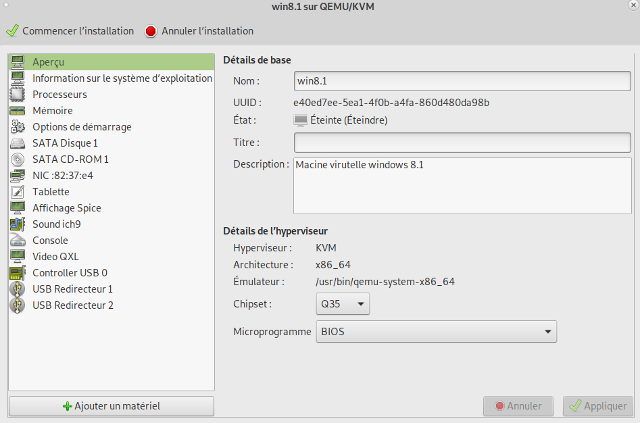The width and height of the screenshot is (640, 423).
Task: Click the UUID value text
Action: click(x=391, y=102)
